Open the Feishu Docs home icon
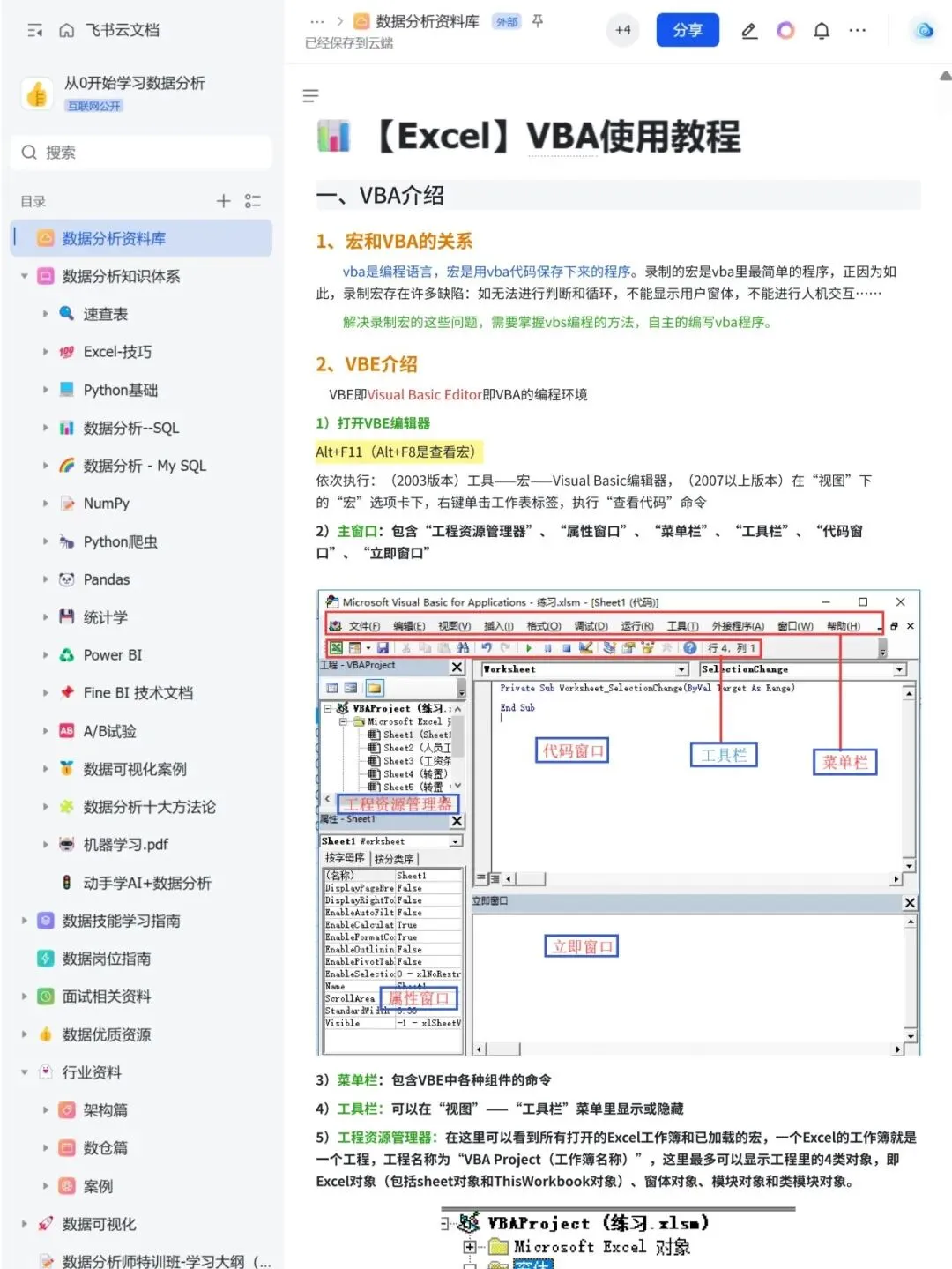The image size is (952, 1269). [66, 31]
